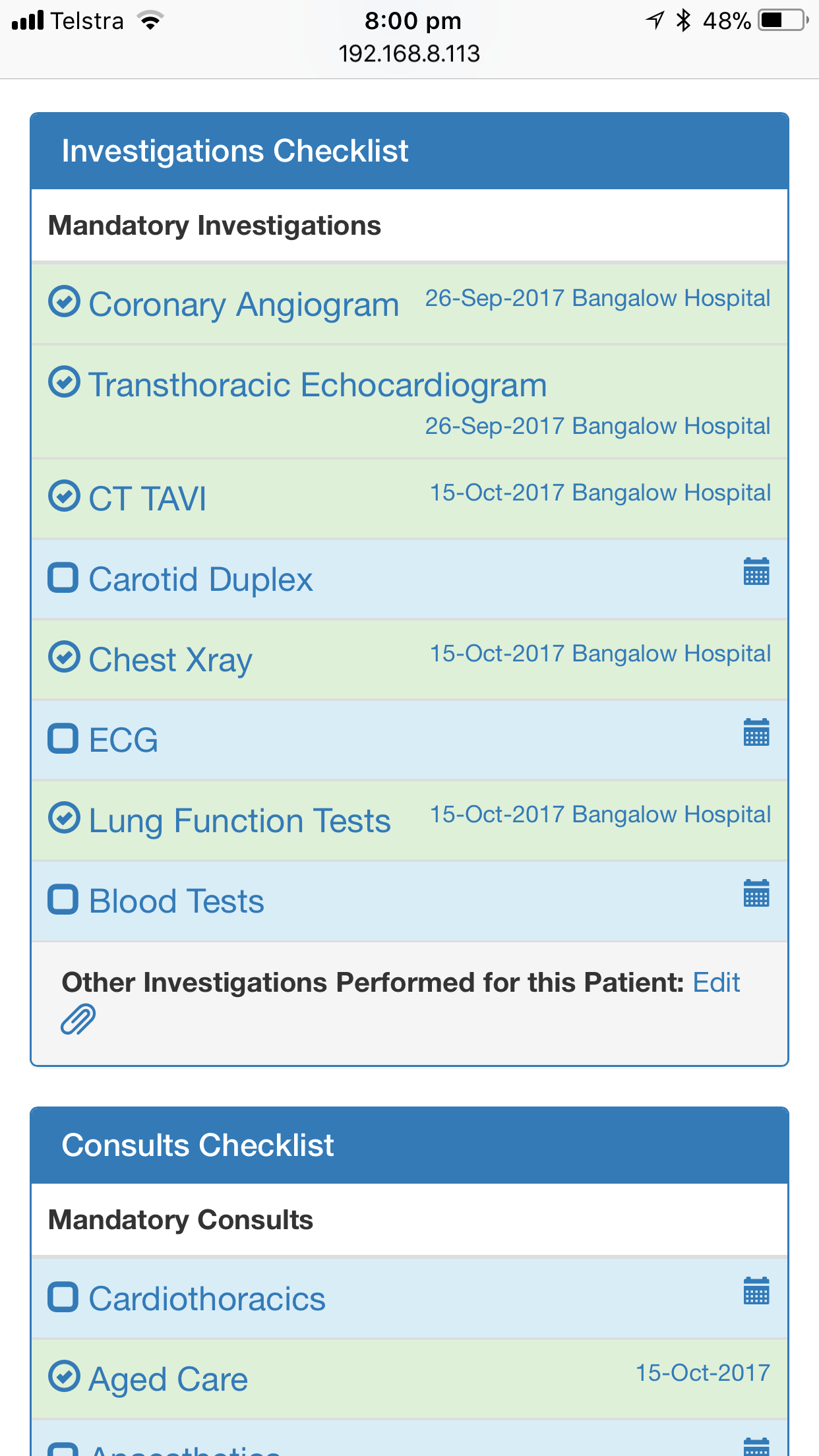Mark Blood Tests checkbox as done
The image size is (819, 1456).
click(x=63, y=899)
